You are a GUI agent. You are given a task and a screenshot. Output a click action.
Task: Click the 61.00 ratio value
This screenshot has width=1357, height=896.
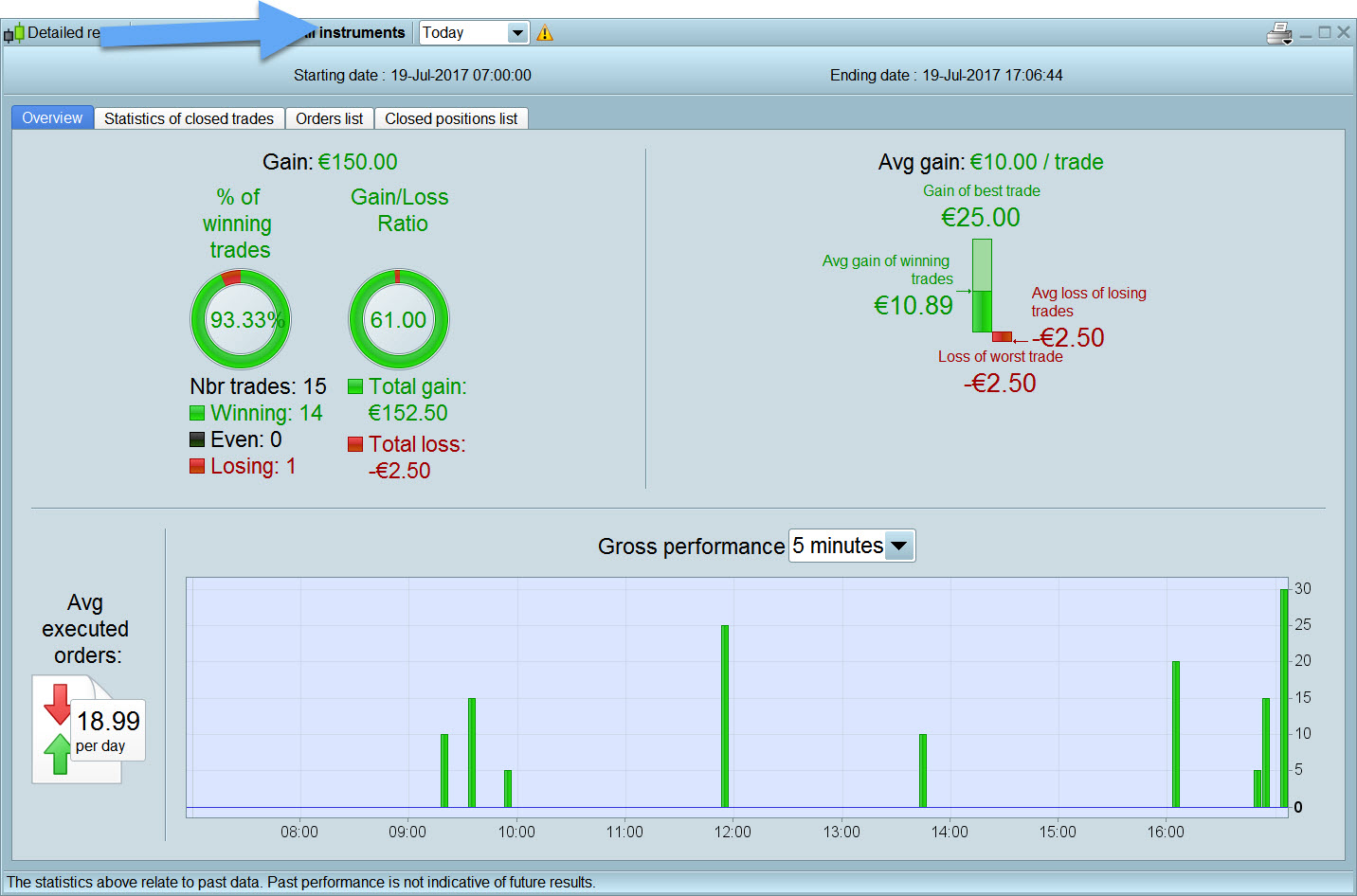pos(399,320)
